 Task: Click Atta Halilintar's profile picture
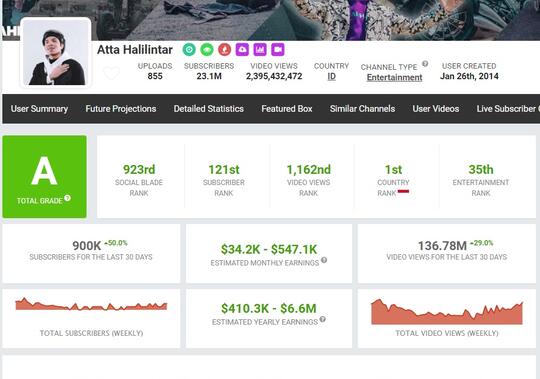(x=56, y=52)
